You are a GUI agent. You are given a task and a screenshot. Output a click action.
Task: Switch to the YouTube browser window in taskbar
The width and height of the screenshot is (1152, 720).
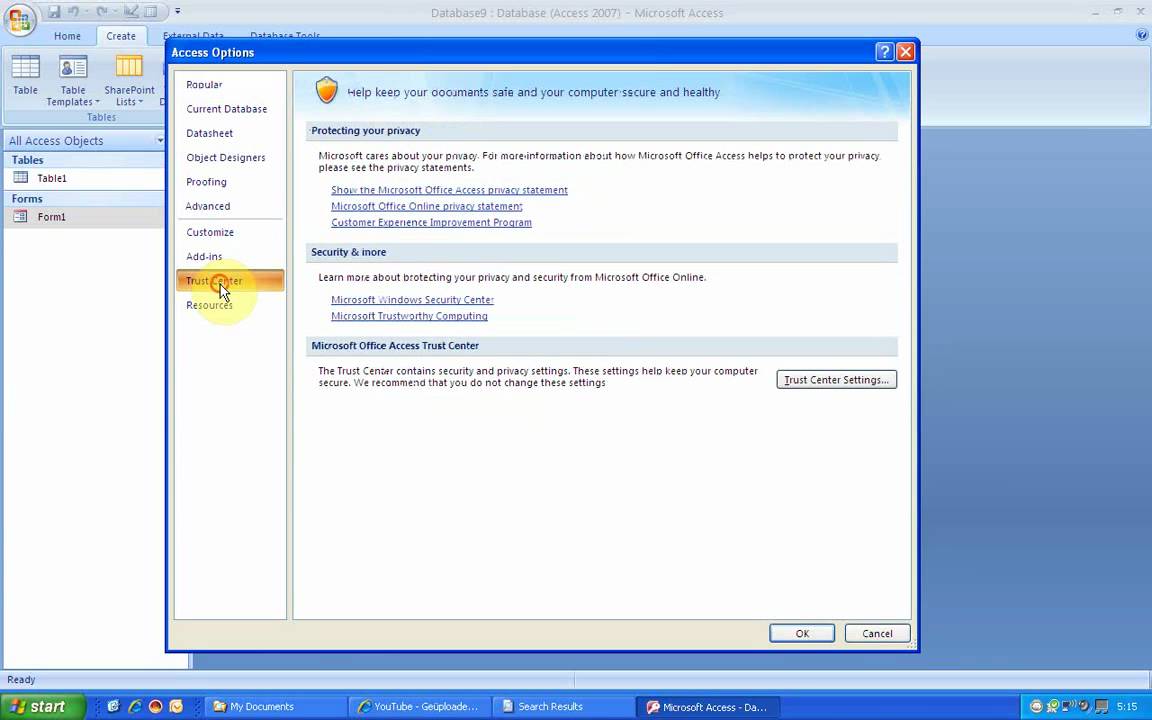pyautogui.click(x=419, y=707)
